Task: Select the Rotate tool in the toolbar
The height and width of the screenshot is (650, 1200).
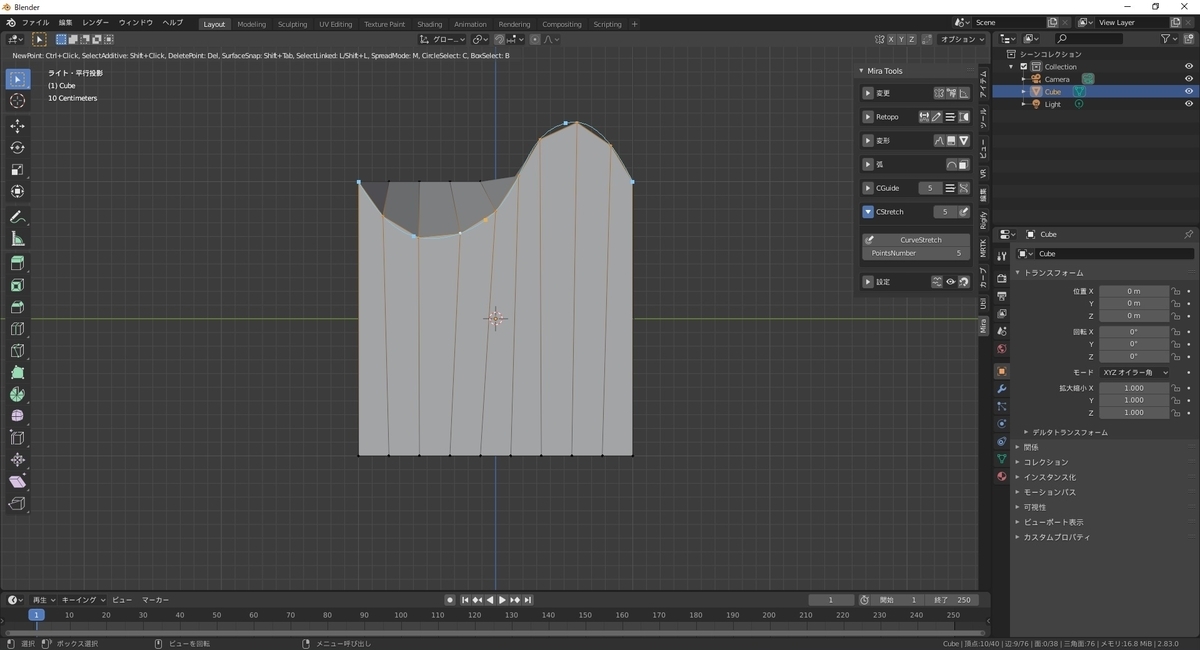Action: 17,148
